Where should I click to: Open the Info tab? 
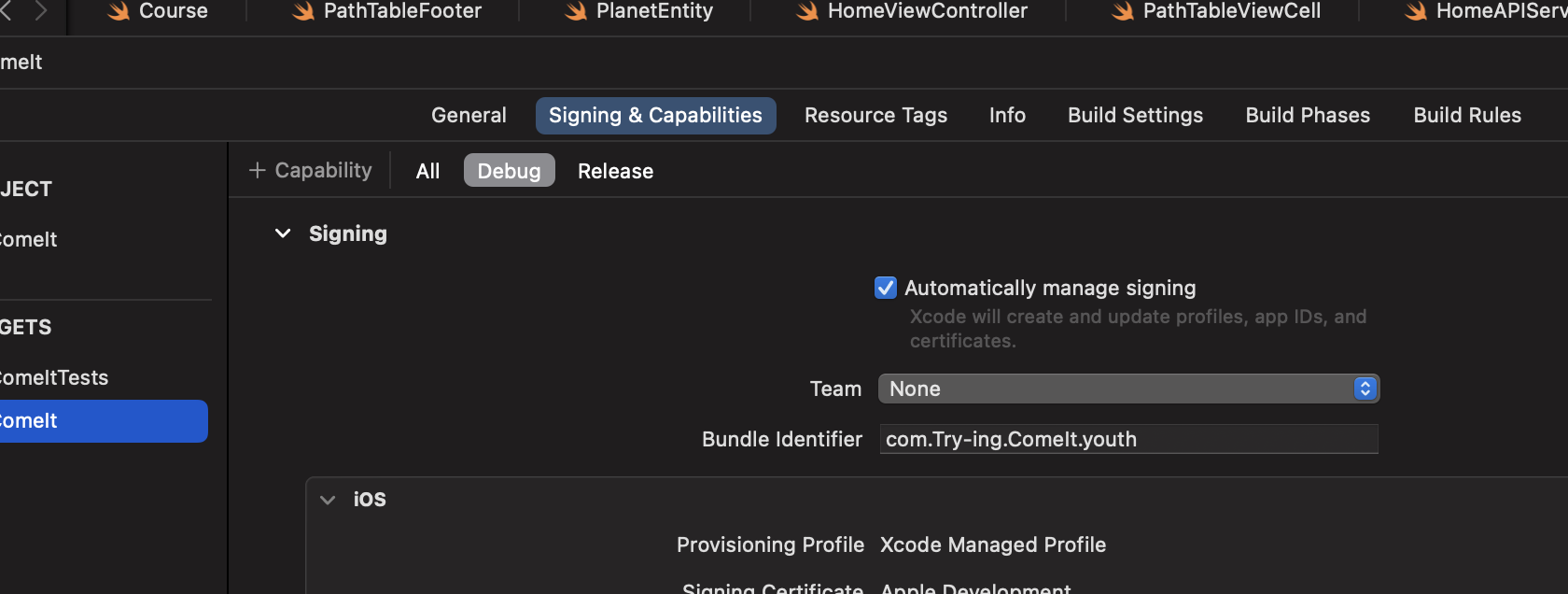1007,115
